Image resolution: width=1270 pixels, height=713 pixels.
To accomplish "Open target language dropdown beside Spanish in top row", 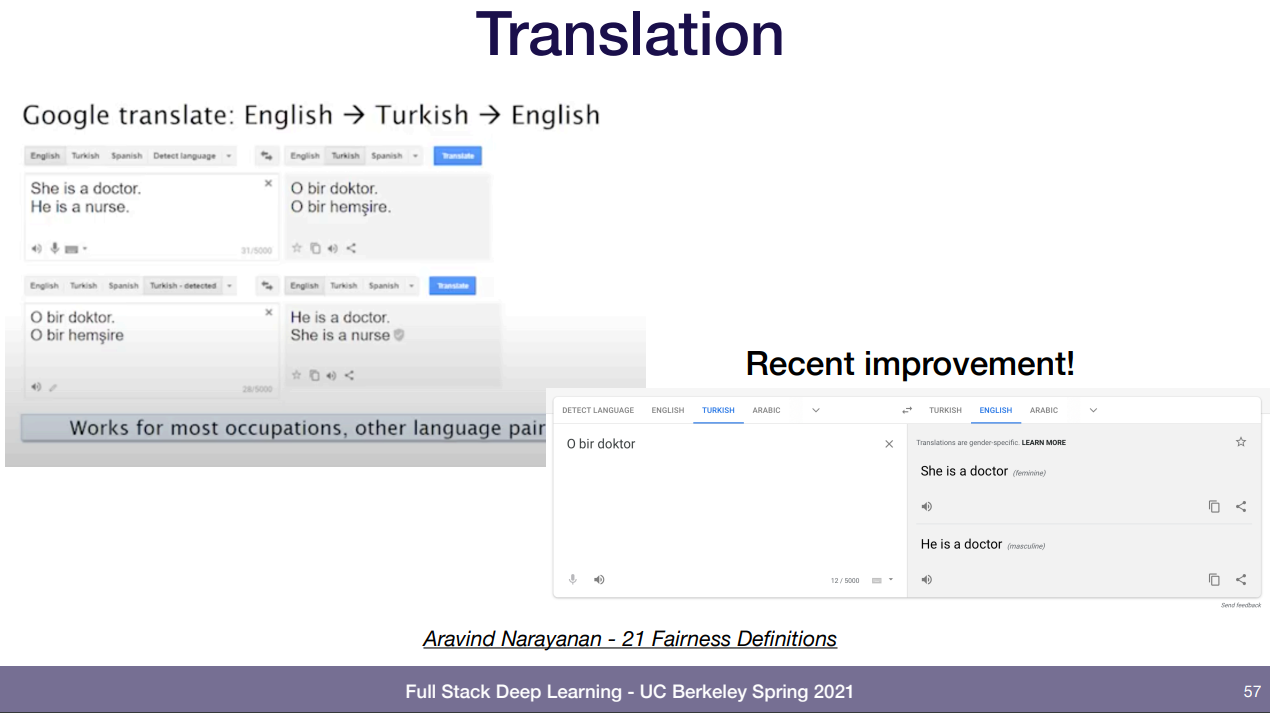I will [x=413, y=156].
